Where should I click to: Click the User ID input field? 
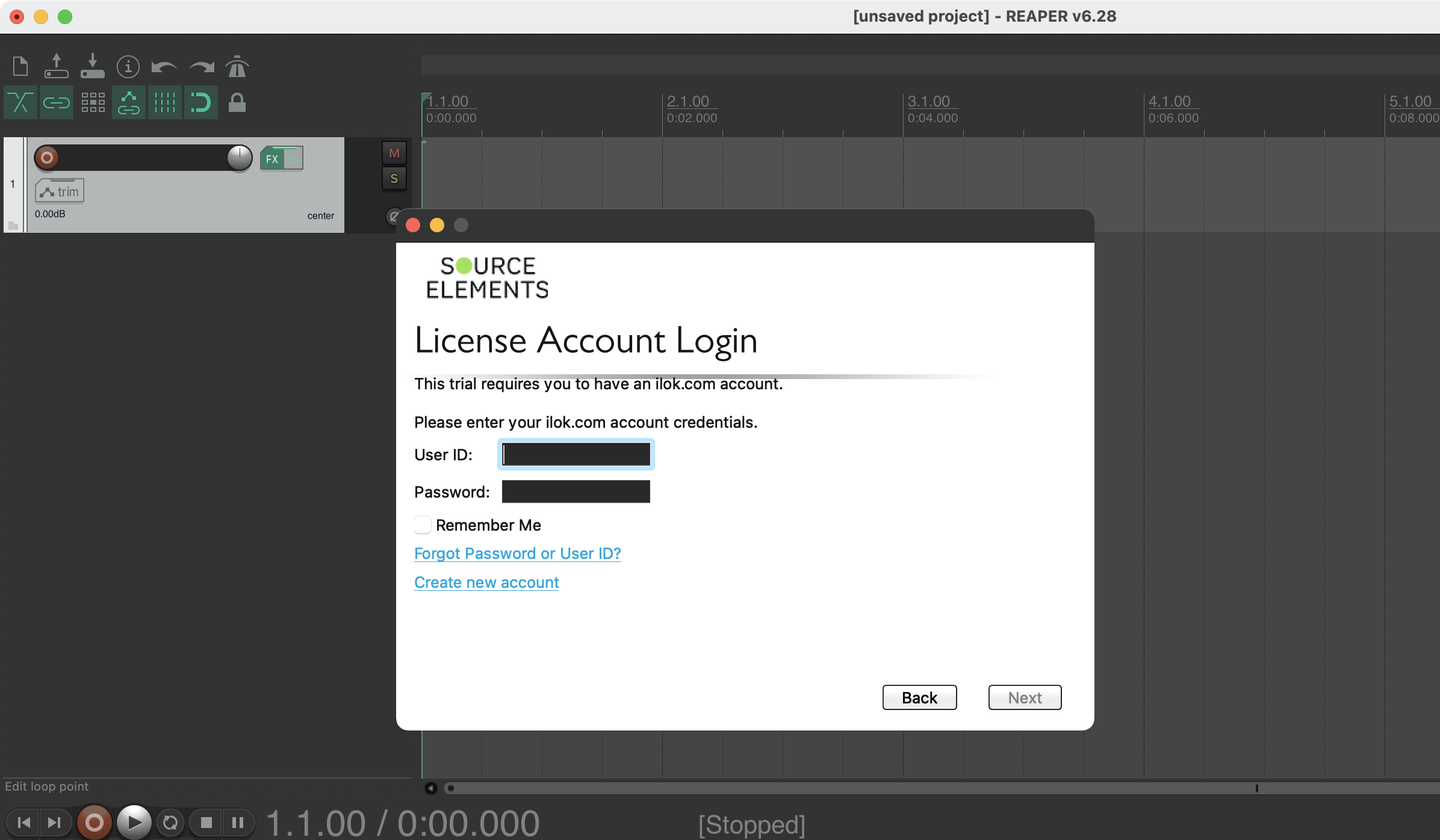576,454
